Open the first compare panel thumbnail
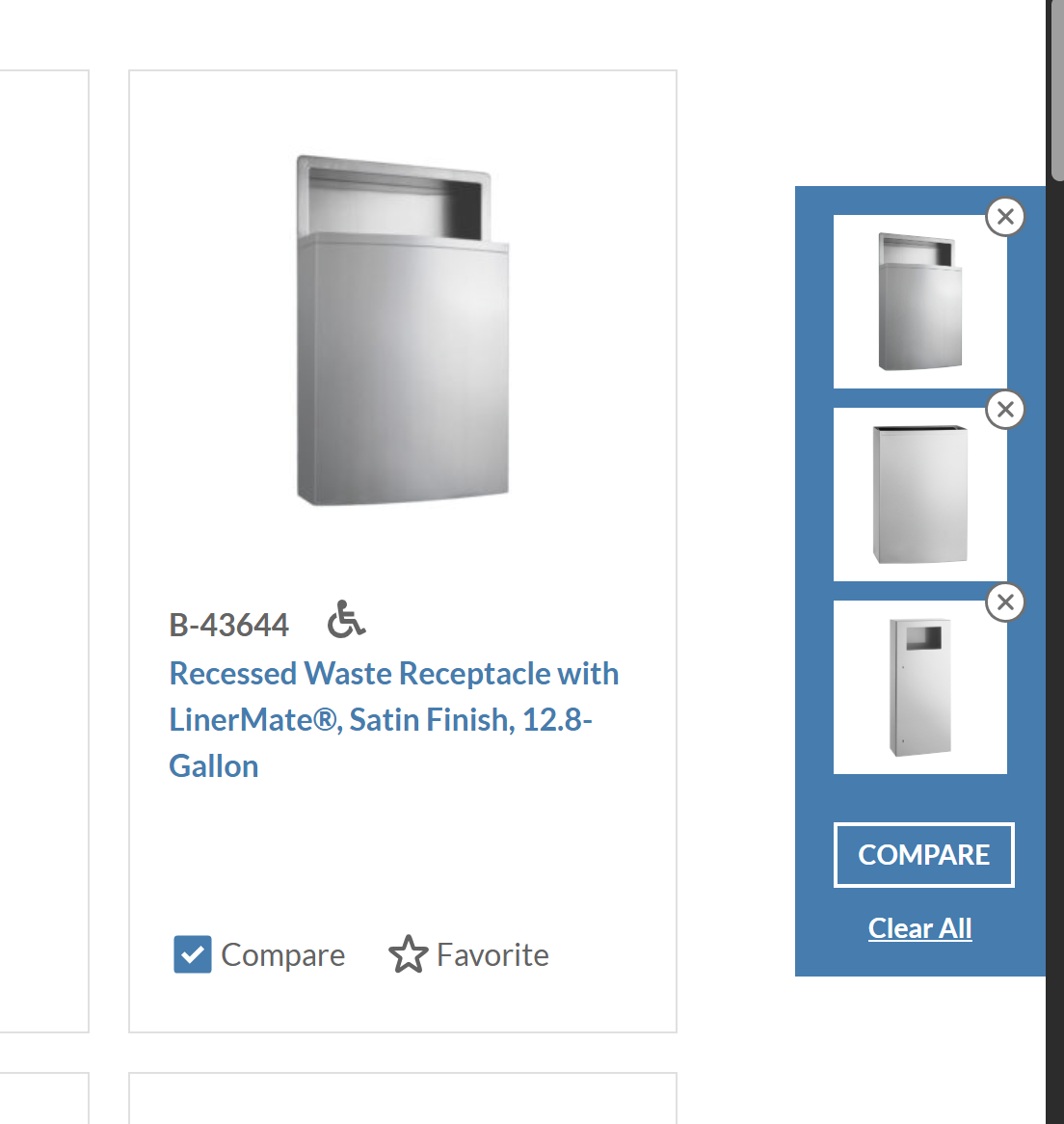The height and width of the screenshot is (1124, 1064). coord(920,302)
